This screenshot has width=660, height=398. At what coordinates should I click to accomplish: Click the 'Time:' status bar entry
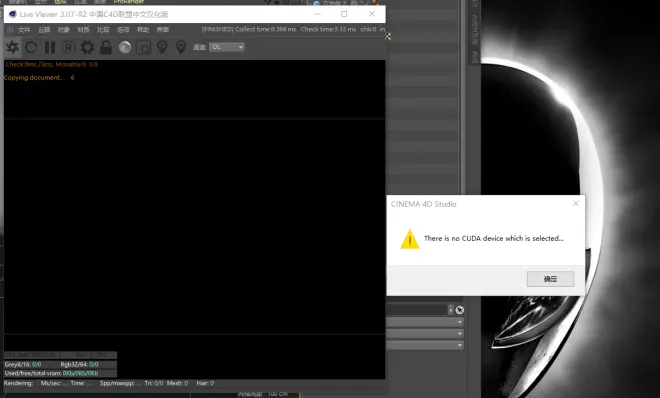tap(81, 383)
